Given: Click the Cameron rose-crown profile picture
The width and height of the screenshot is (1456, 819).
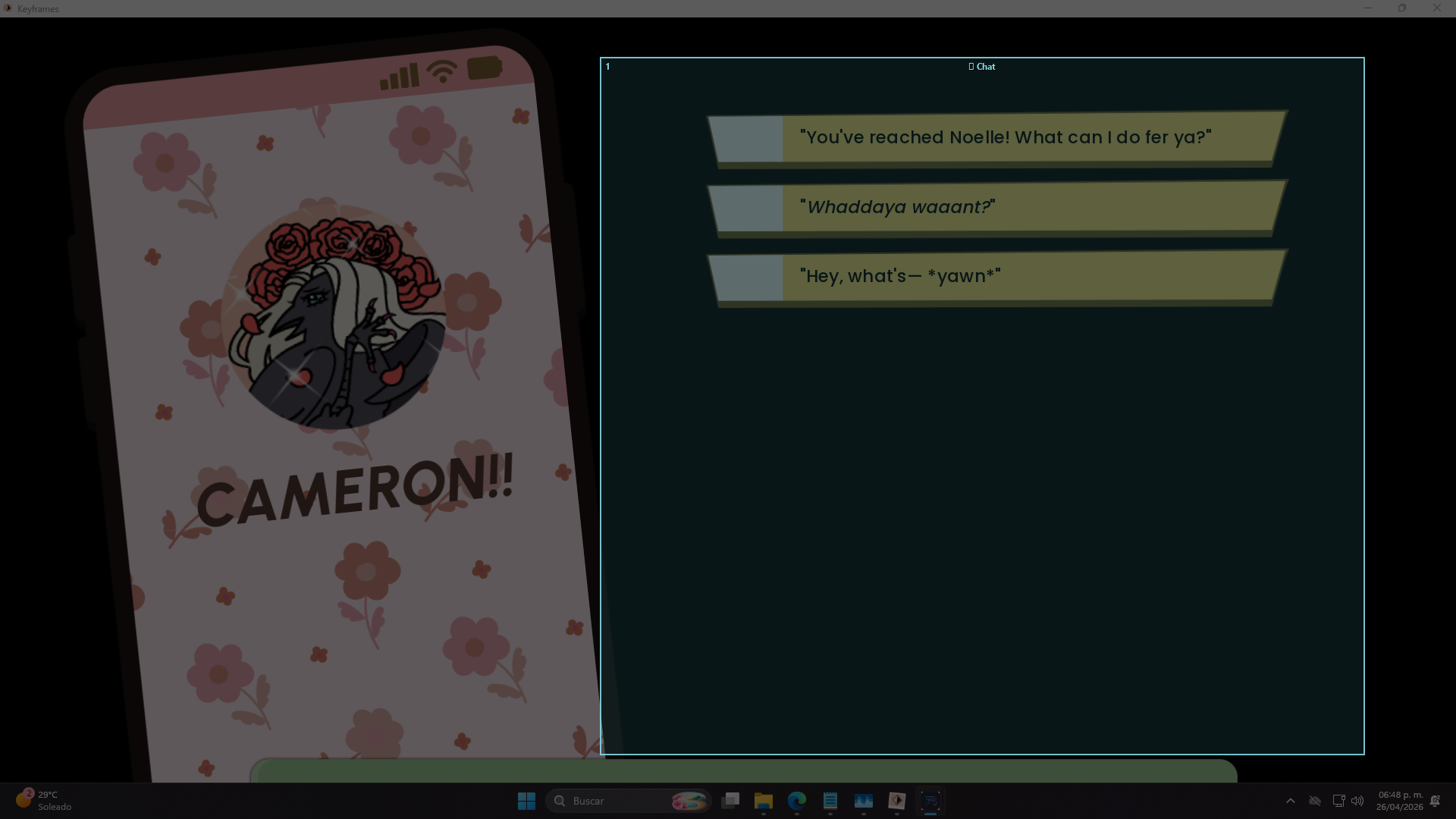Looking at the screenshot, I should (x=334, y=317).
